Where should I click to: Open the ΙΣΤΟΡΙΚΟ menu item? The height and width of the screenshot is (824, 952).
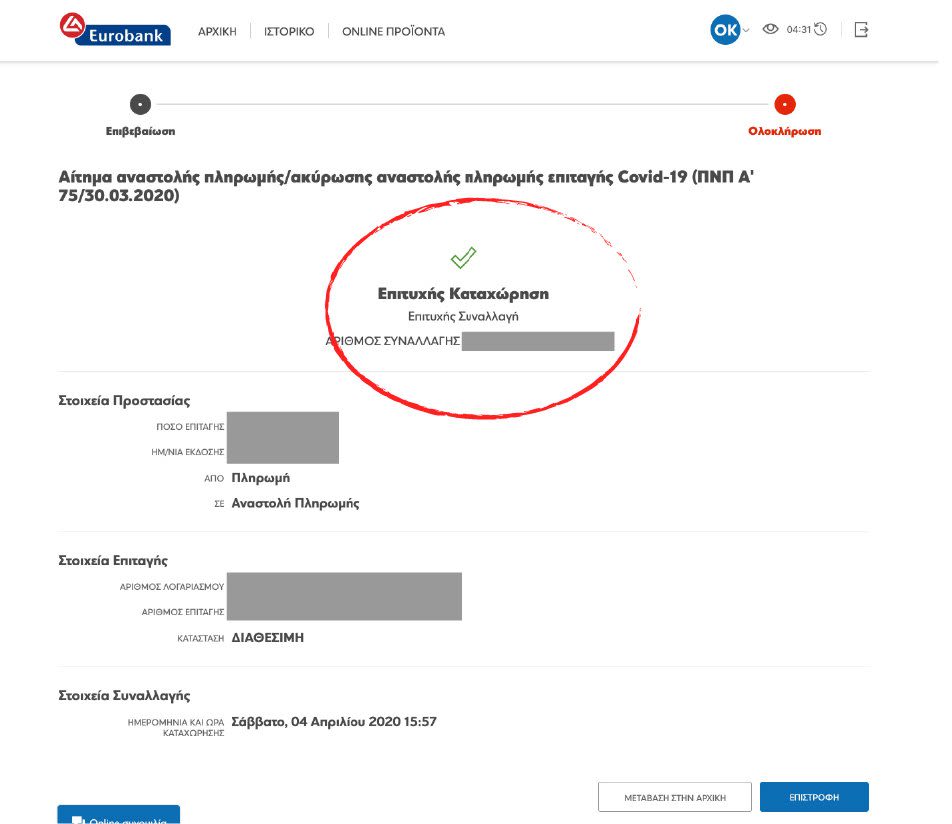[289, 32]
